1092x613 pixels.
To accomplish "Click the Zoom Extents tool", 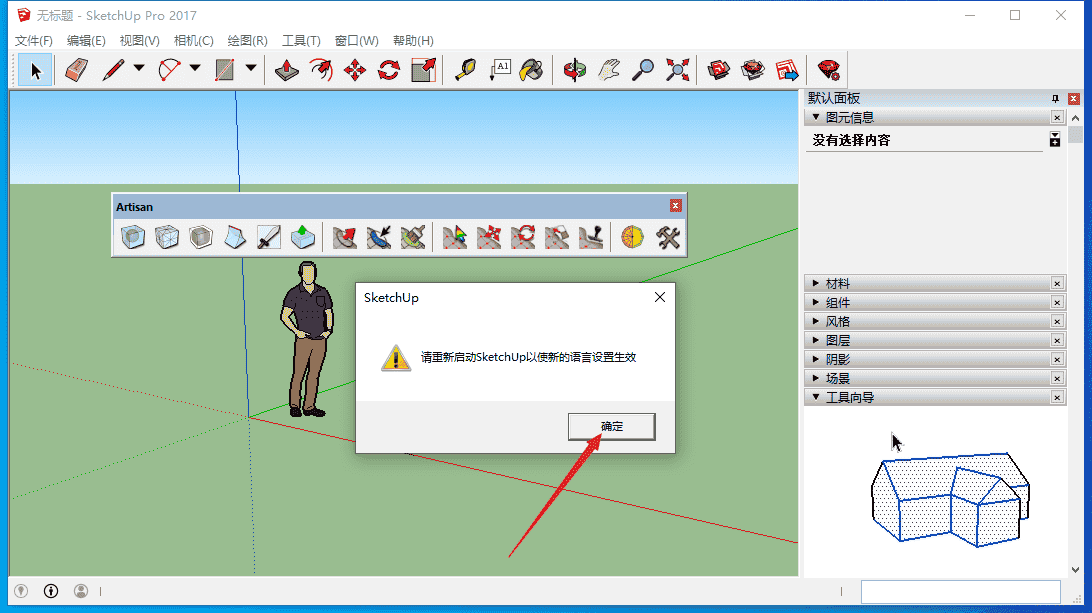I will coord(677,70).
